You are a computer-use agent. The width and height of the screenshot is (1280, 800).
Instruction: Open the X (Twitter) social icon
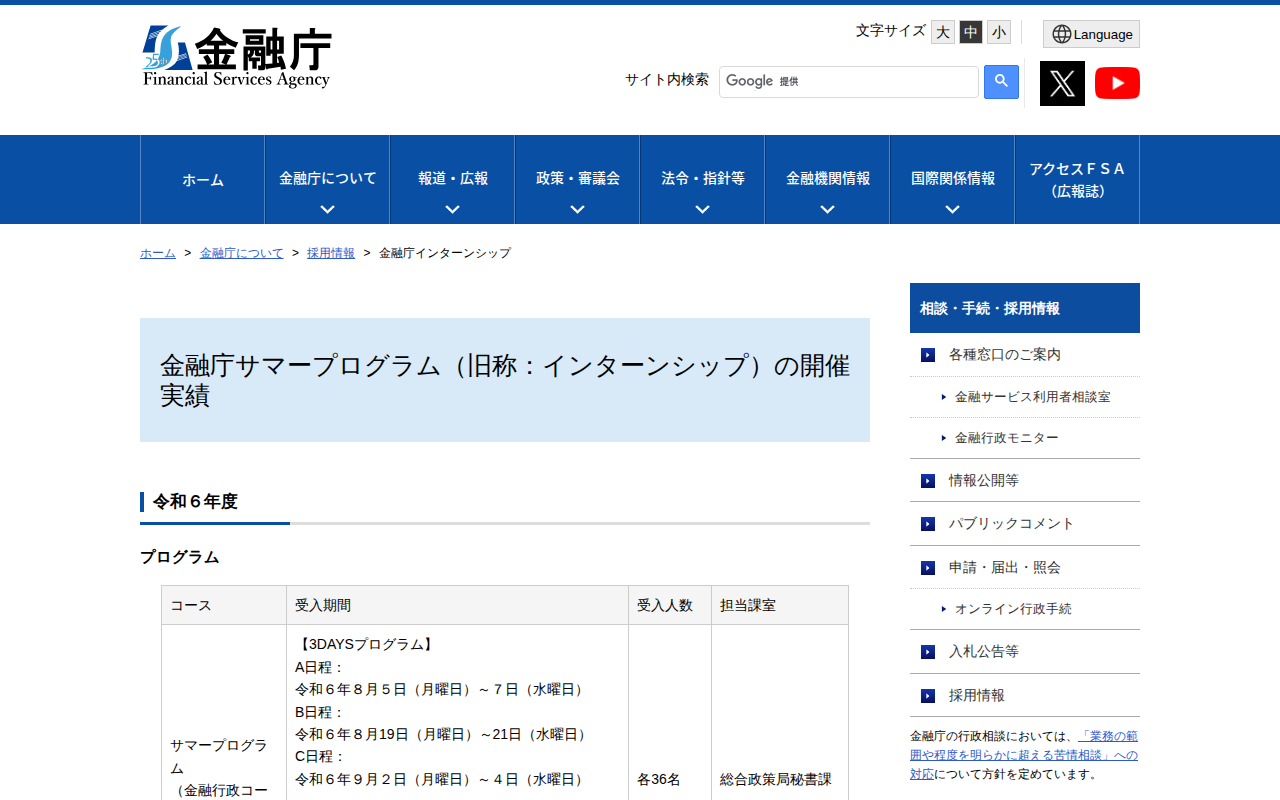[x=1062, y=83]
